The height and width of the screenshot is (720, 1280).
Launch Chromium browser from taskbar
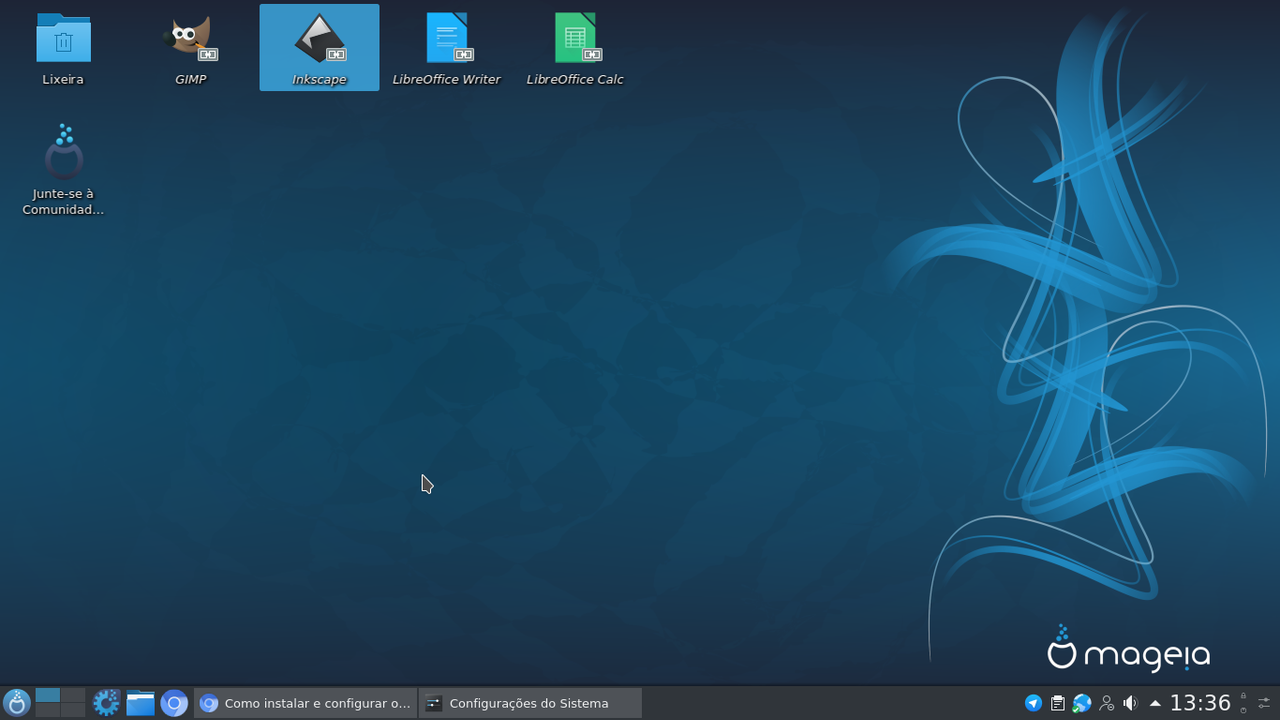(x=174, y=703)
